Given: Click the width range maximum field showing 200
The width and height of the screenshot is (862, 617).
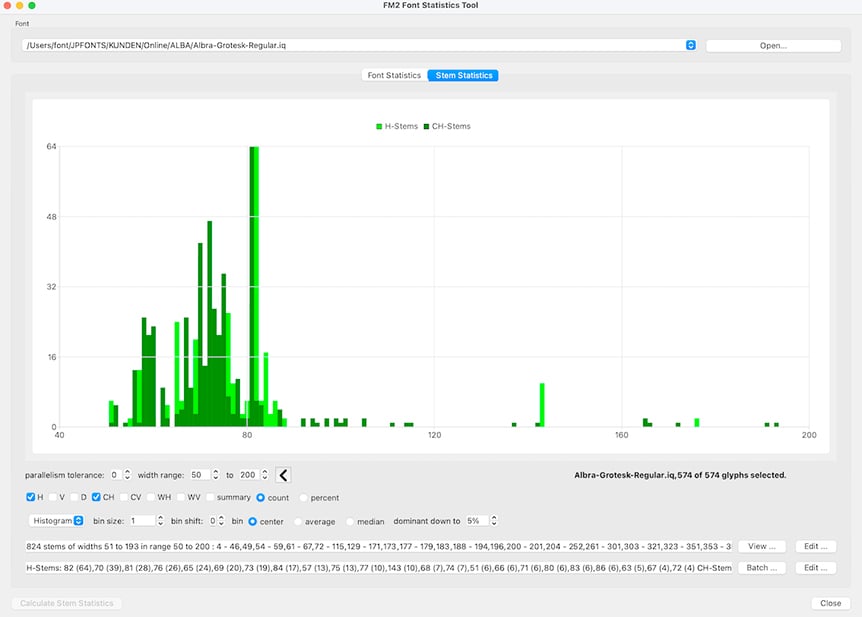Looking at the screenshot, I should pyautogui.click(x=248, y=475).
